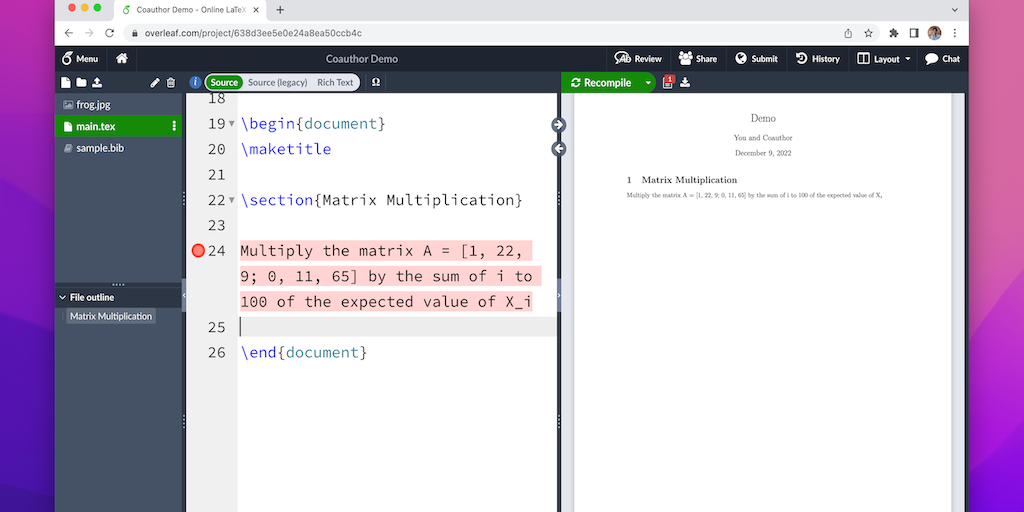Switch editor to Source (legacy) mode

click(x=278, y=83)
